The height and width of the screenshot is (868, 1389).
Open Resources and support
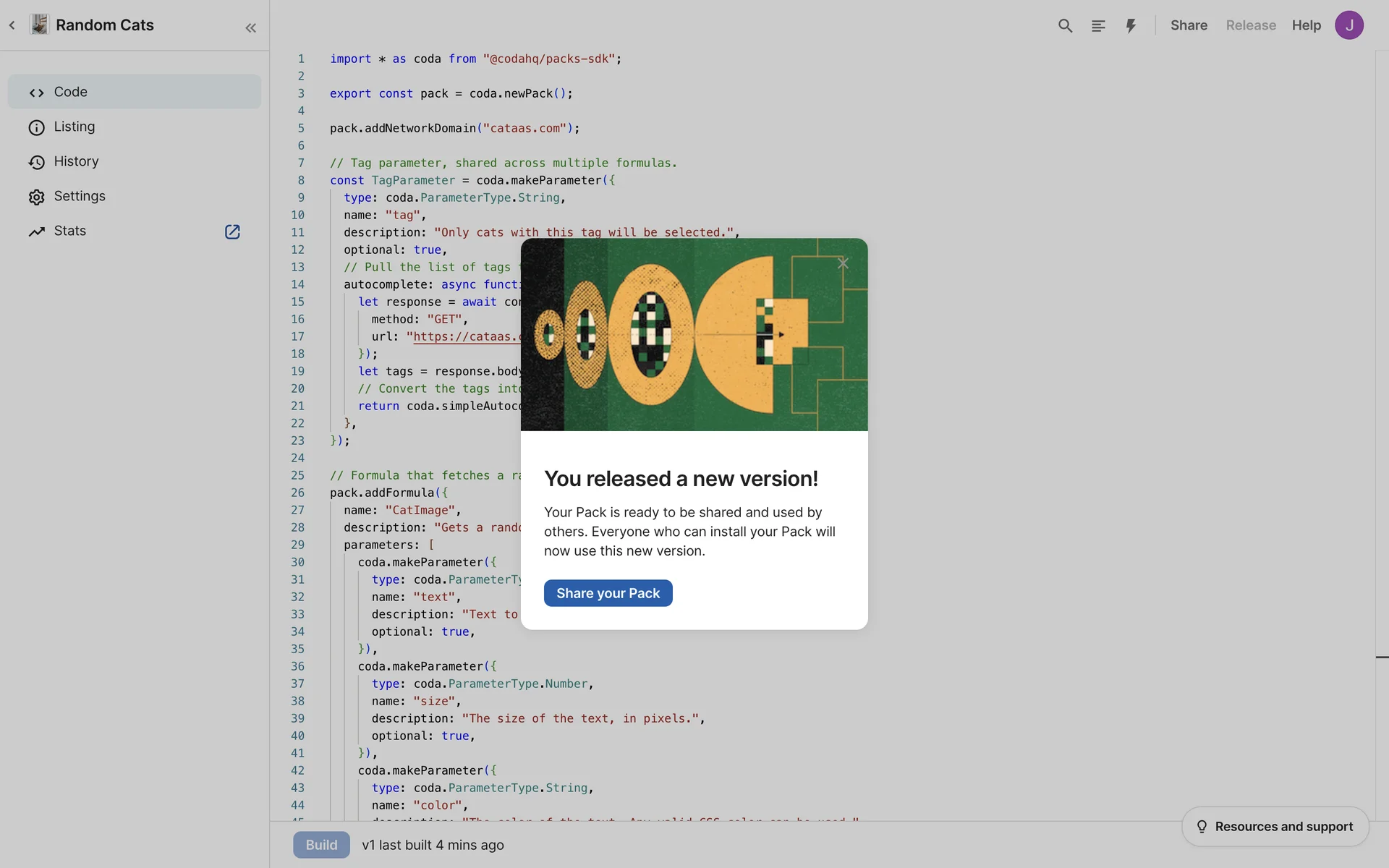pyautogui.click(x=1275, y=826)
